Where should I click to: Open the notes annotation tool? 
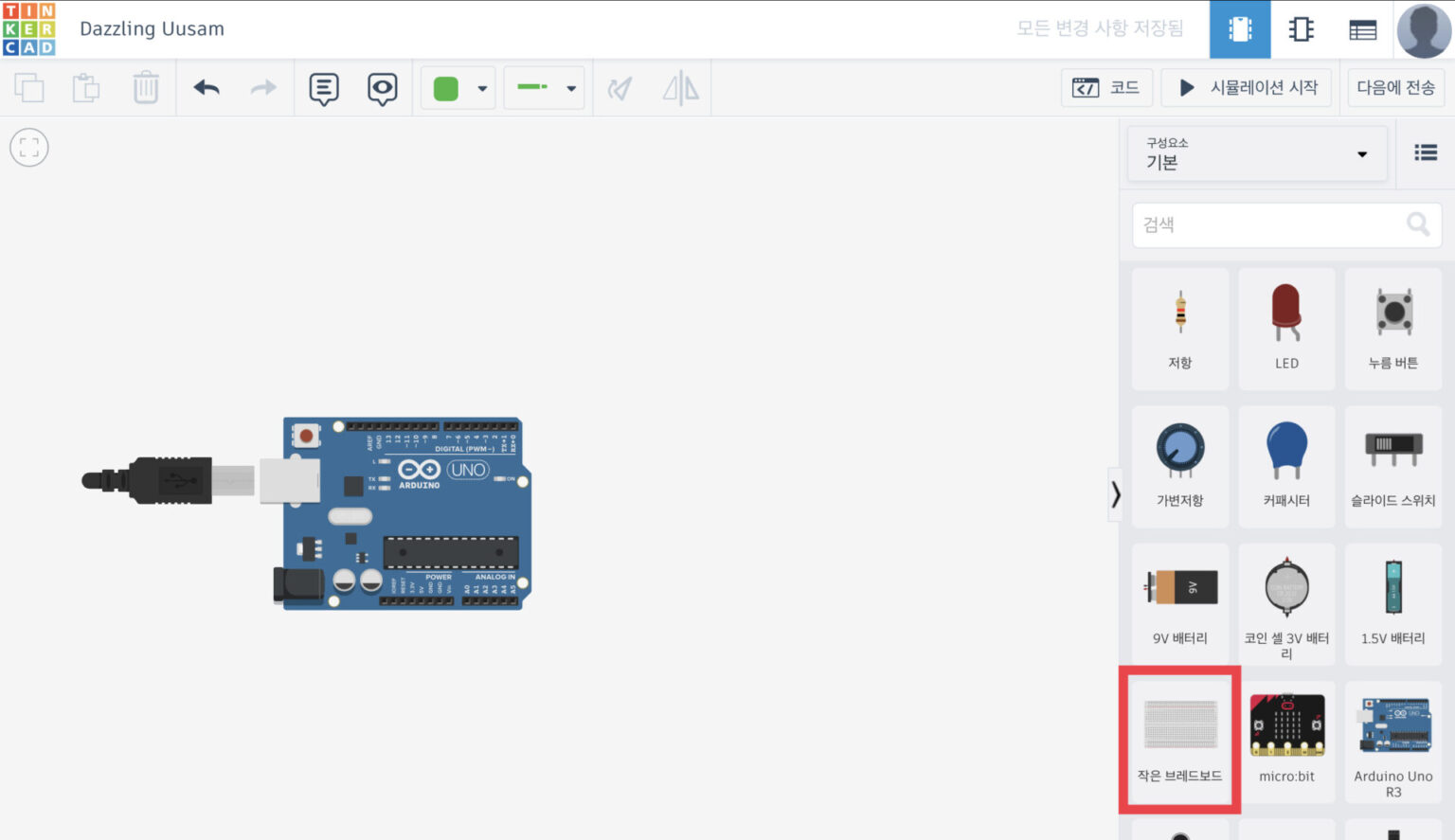[x=324, y=89]
